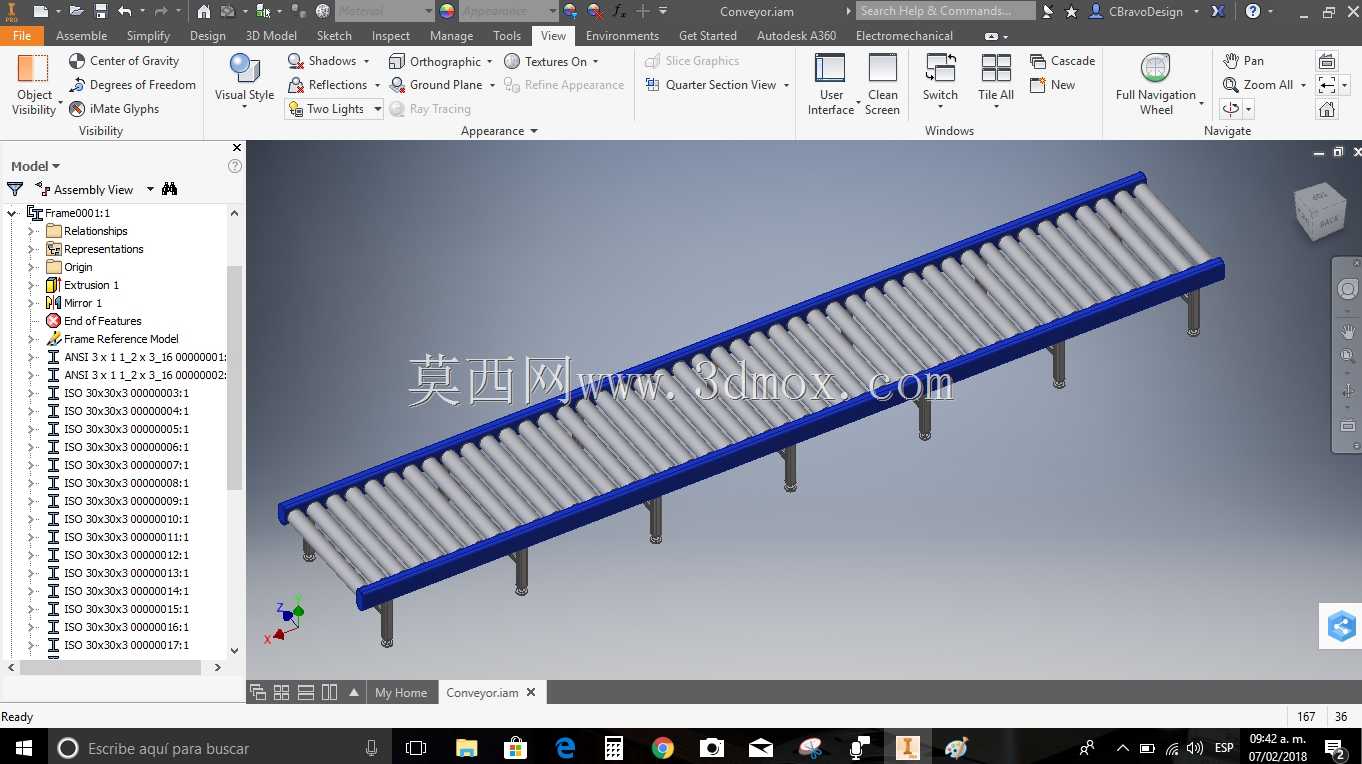Toggle Reflections on or off
1362x764 pixels.
click(328, 85)
